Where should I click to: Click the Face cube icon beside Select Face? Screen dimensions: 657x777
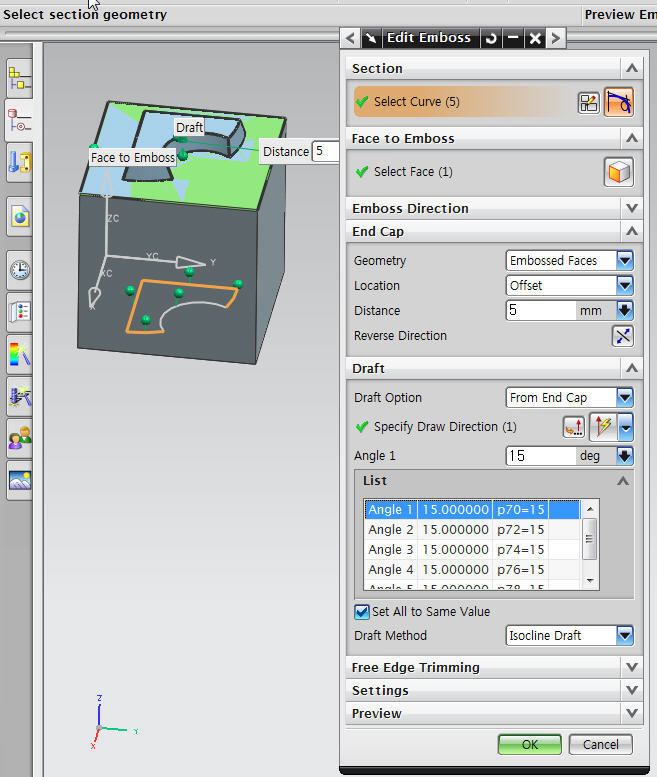[619, 172]
